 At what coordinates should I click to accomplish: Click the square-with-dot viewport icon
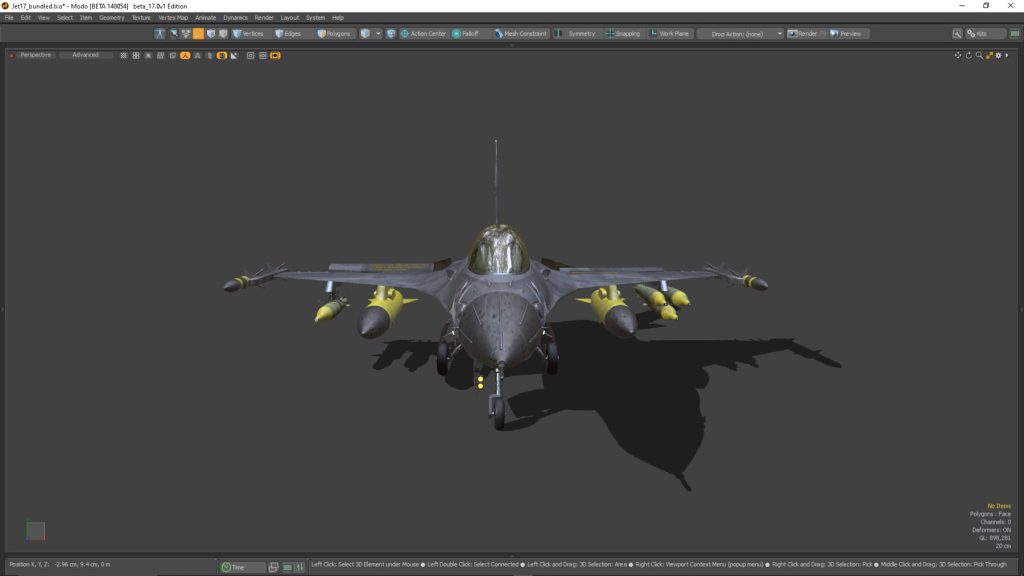pyautogui.click(x=250, y=56)
